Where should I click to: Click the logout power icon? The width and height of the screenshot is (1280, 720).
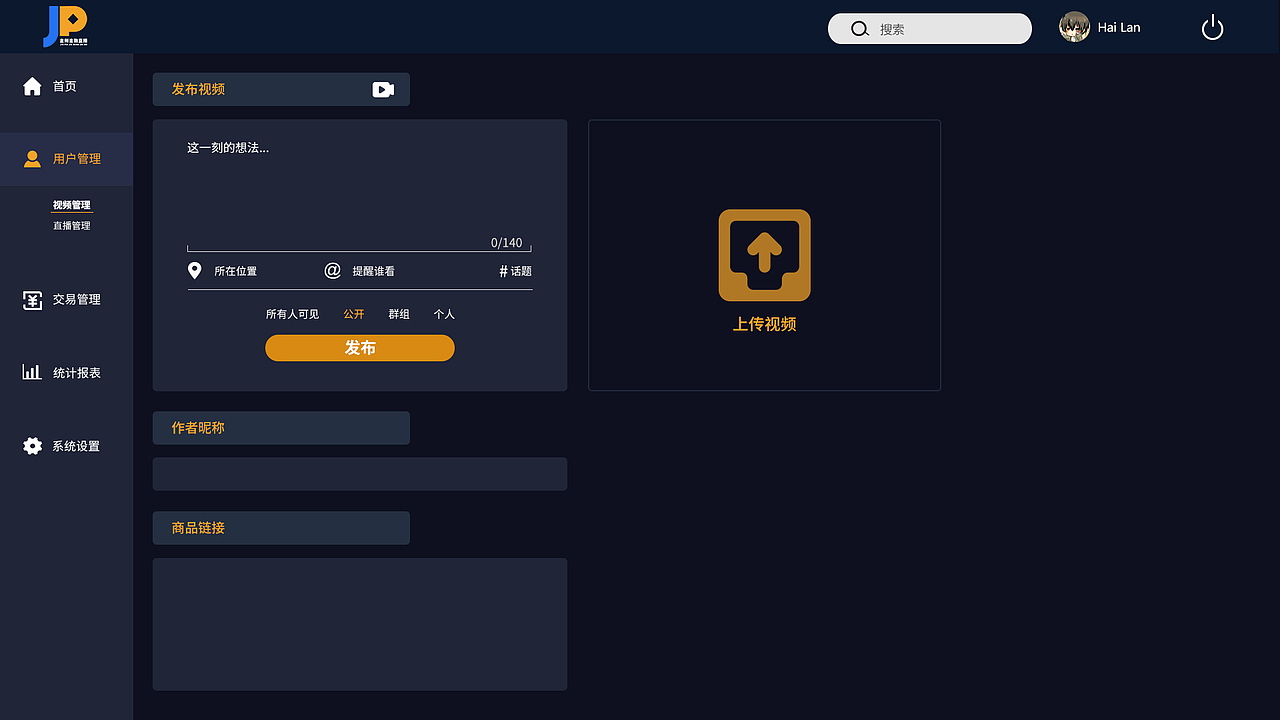(1212, 27)
